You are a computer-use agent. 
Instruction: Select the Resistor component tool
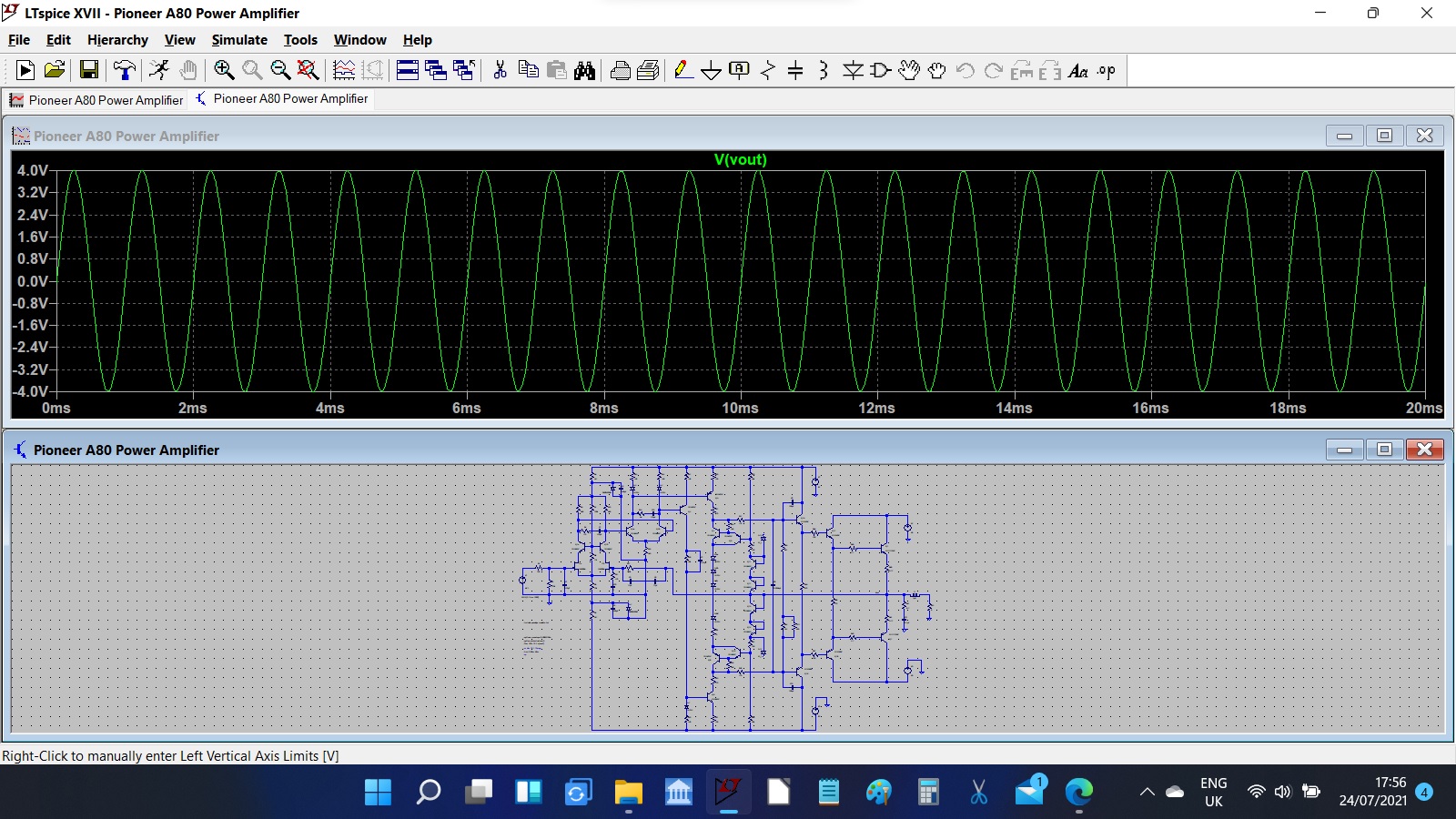768,70
